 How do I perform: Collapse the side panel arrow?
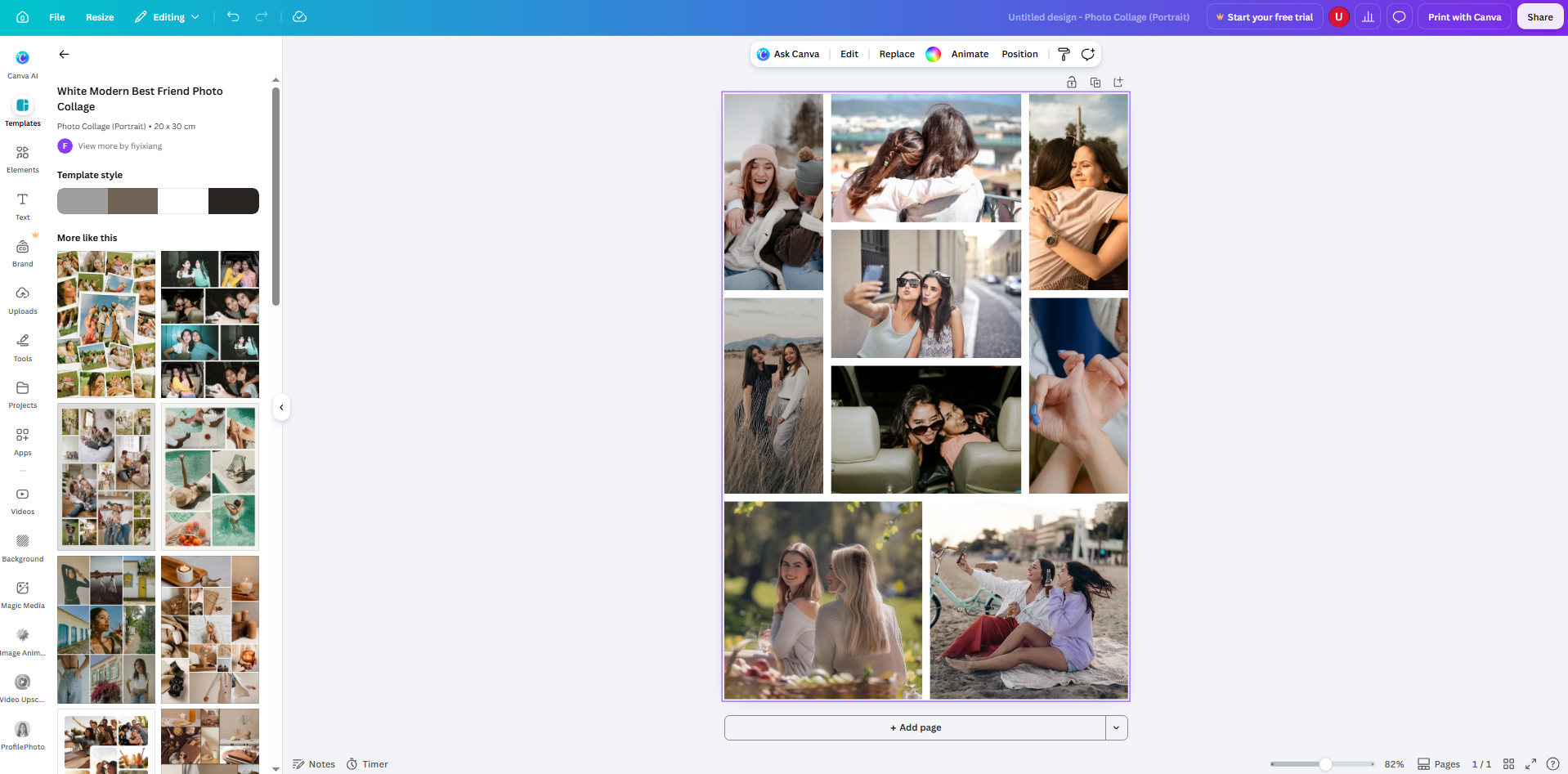click(x=281, y=407)
